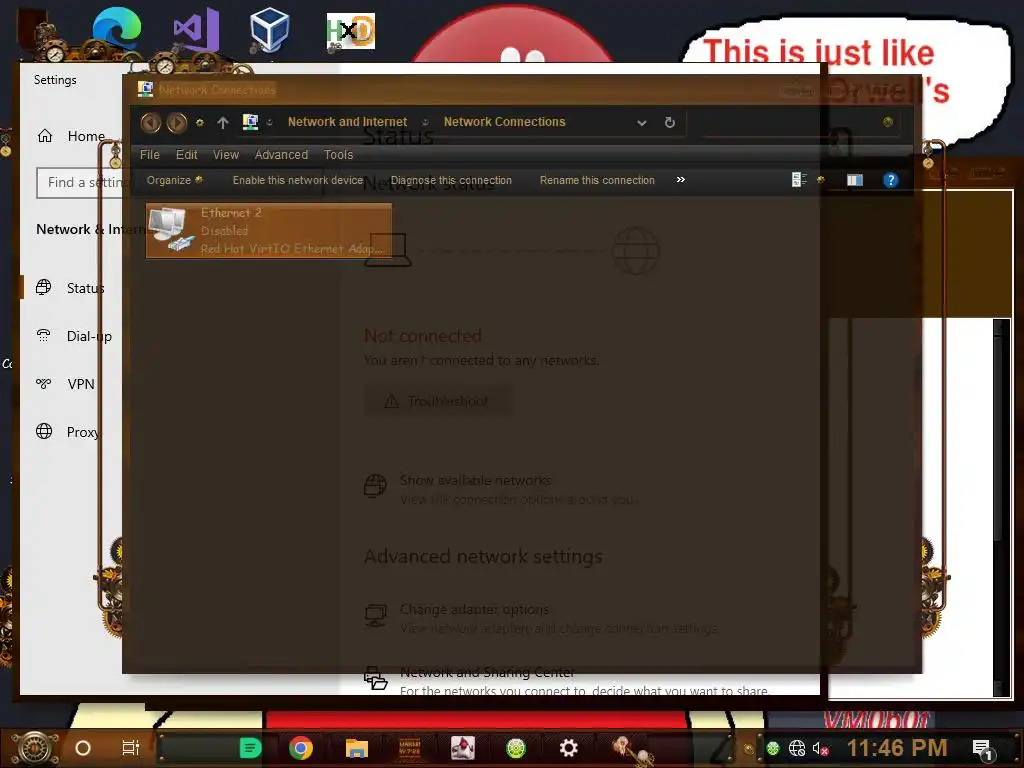The height and width of the screenshot is (768, 1024).
Task: Click Diagnose this connection
Action: [x=451, y=180]
